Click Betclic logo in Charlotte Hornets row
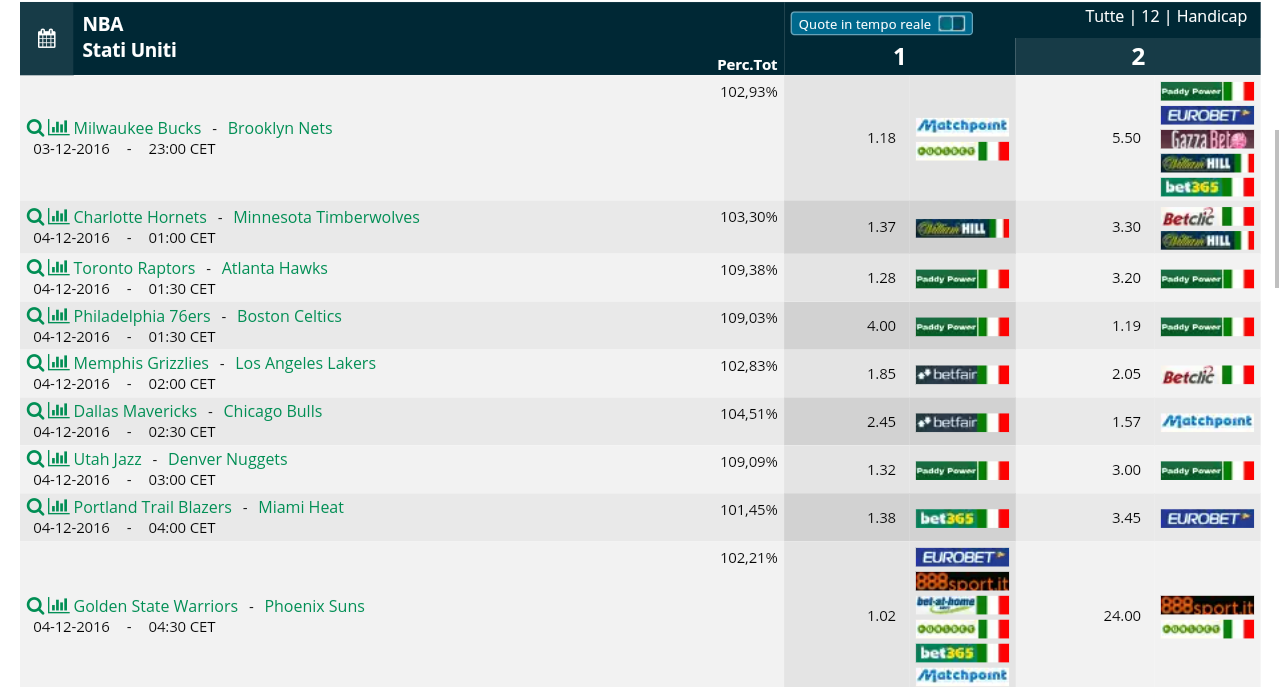Viewport: 1279px width, 687px height. click(1207, 217)
